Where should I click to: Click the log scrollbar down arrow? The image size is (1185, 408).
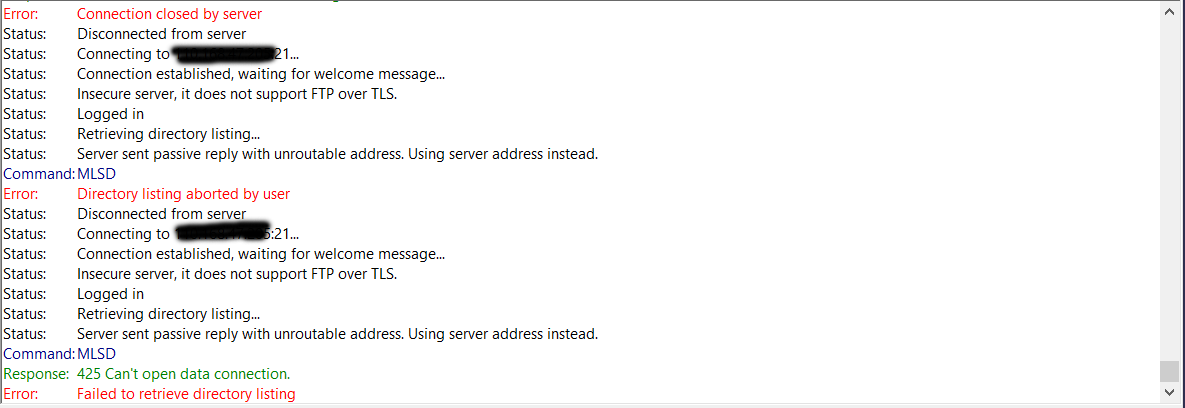click(x=1169, y=393)
